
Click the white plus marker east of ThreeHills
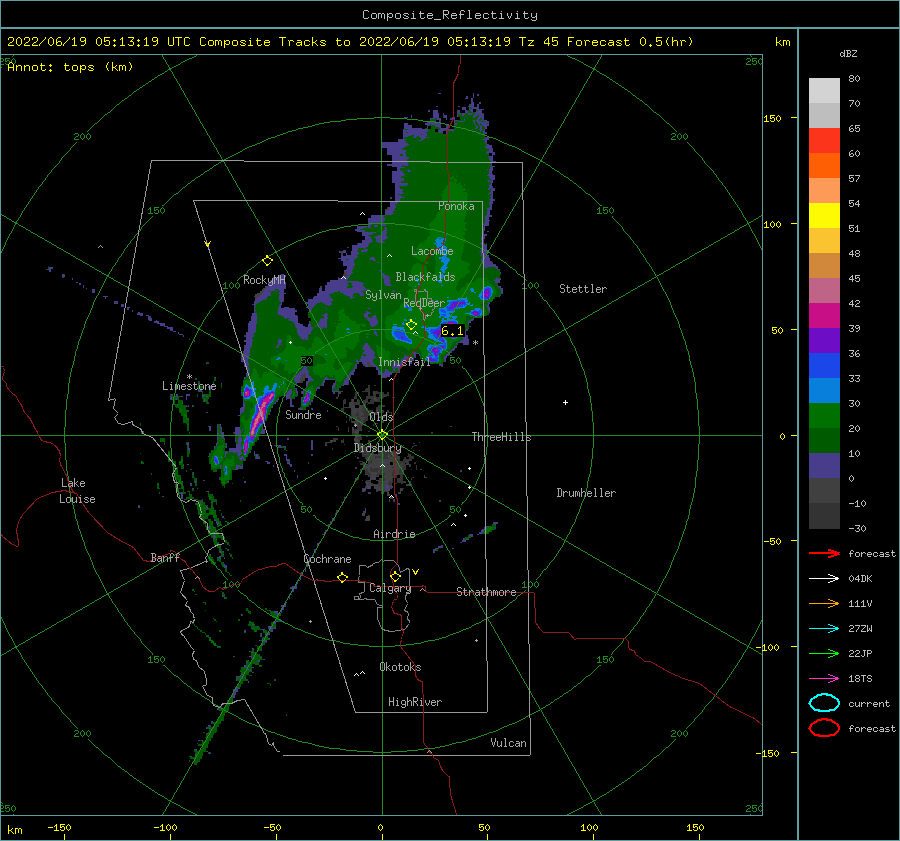[x=565, y=402]
